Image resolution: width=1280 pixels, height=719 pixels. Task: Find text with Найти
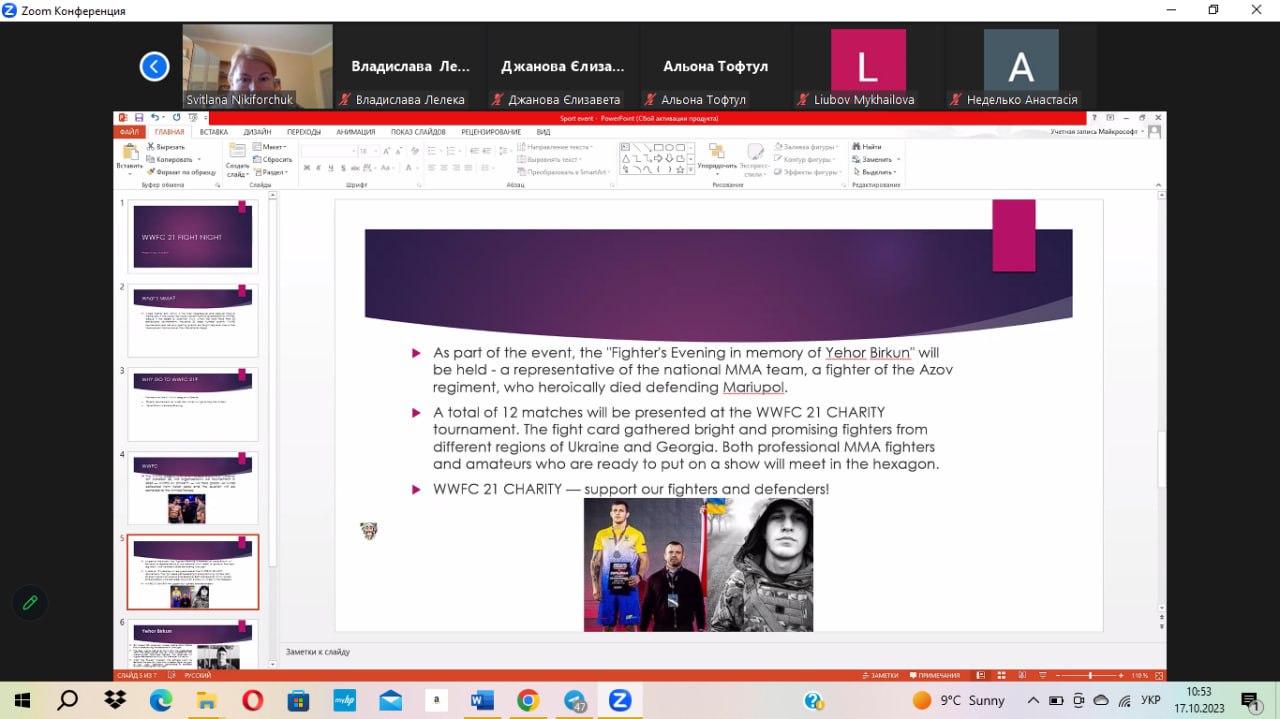click(x=866, y=147)
